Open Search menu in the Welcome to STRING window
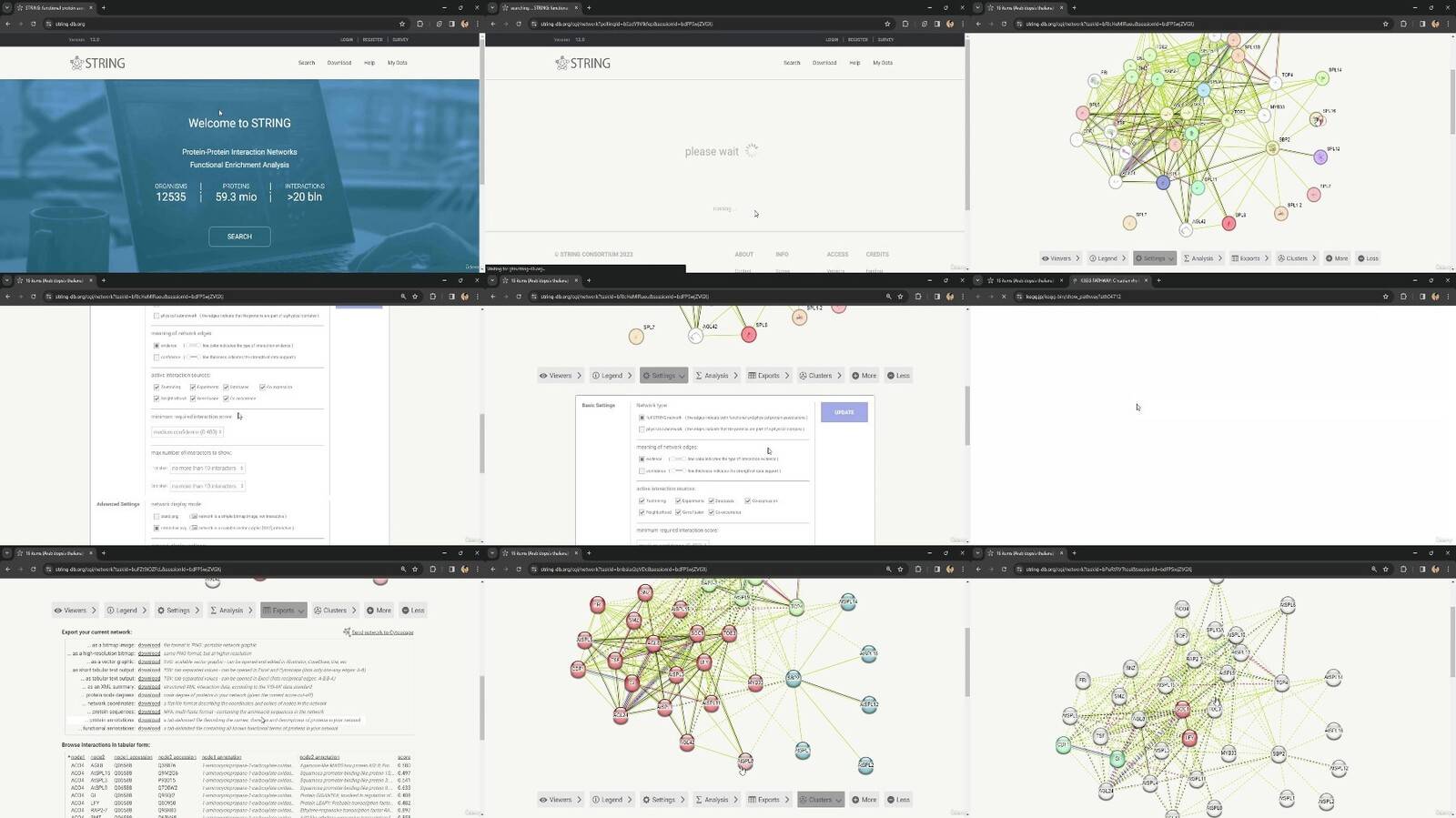Viewport: 1456px width, 818px height. (307, 63)
